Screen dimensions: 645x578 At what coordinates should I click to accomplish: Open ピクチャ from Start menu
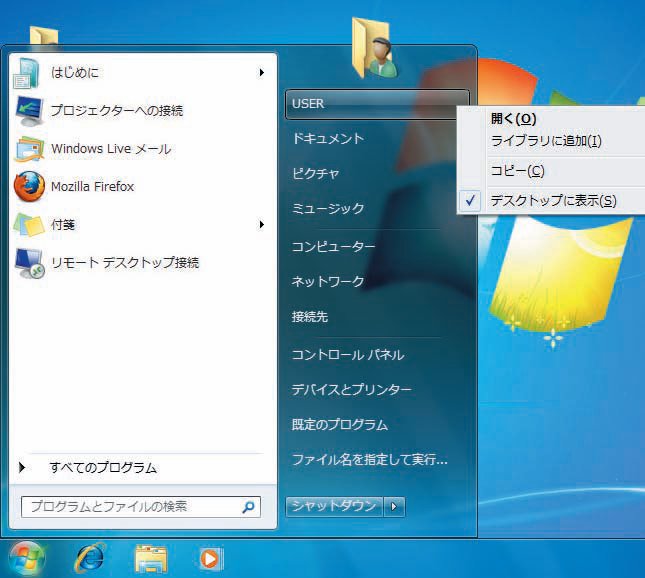316,173
